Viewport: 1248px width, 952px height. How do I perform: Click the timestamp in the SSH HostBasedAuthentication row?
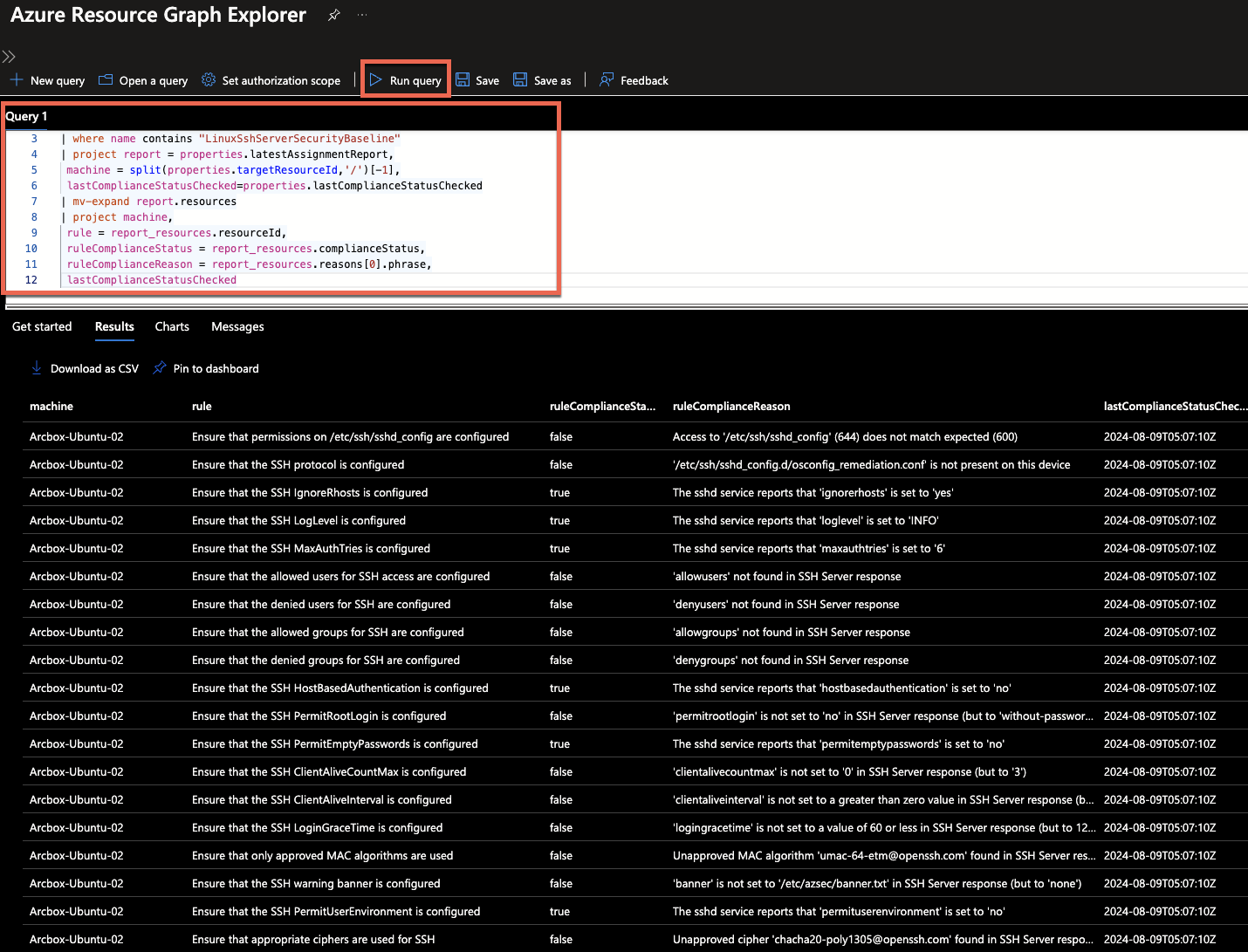pyautogui.click(x=1160, y=688)
